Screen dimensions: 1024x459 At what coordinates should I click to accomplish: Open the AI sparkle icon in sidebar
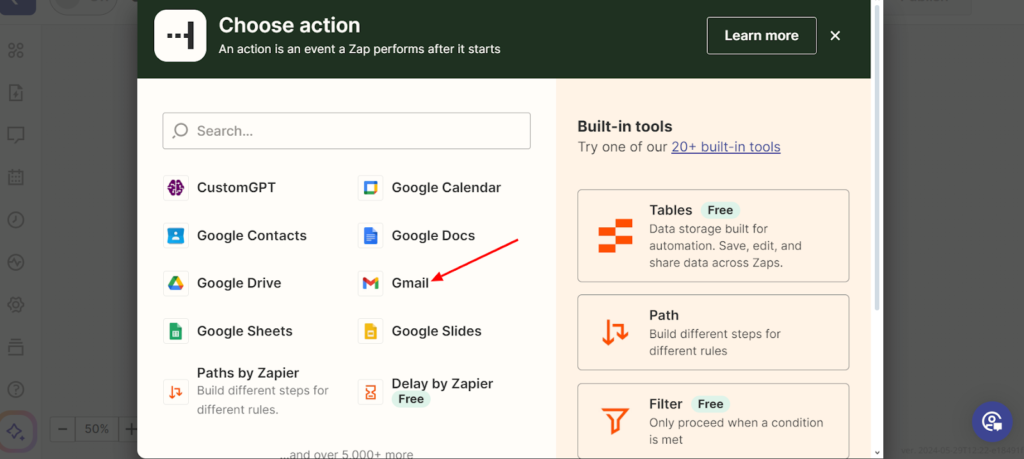pos(16,432)
